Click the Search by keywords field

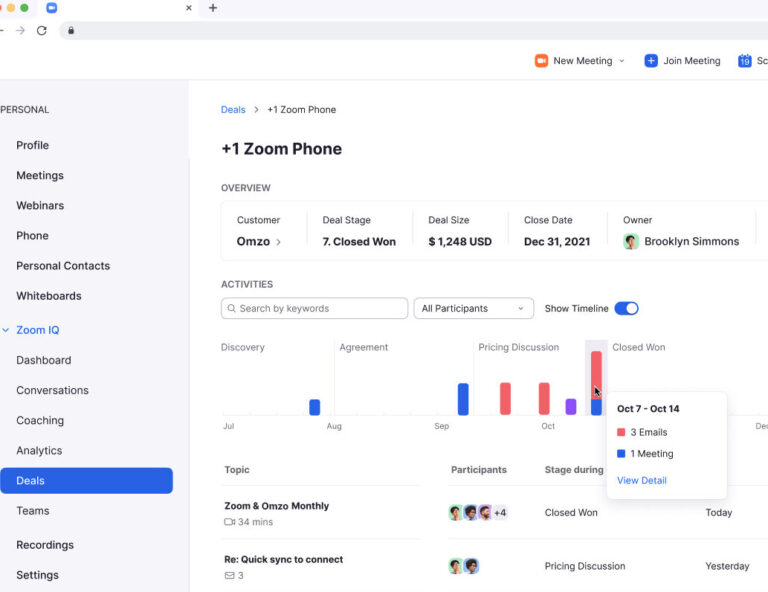pyautogui.click(x=314, y=308)
